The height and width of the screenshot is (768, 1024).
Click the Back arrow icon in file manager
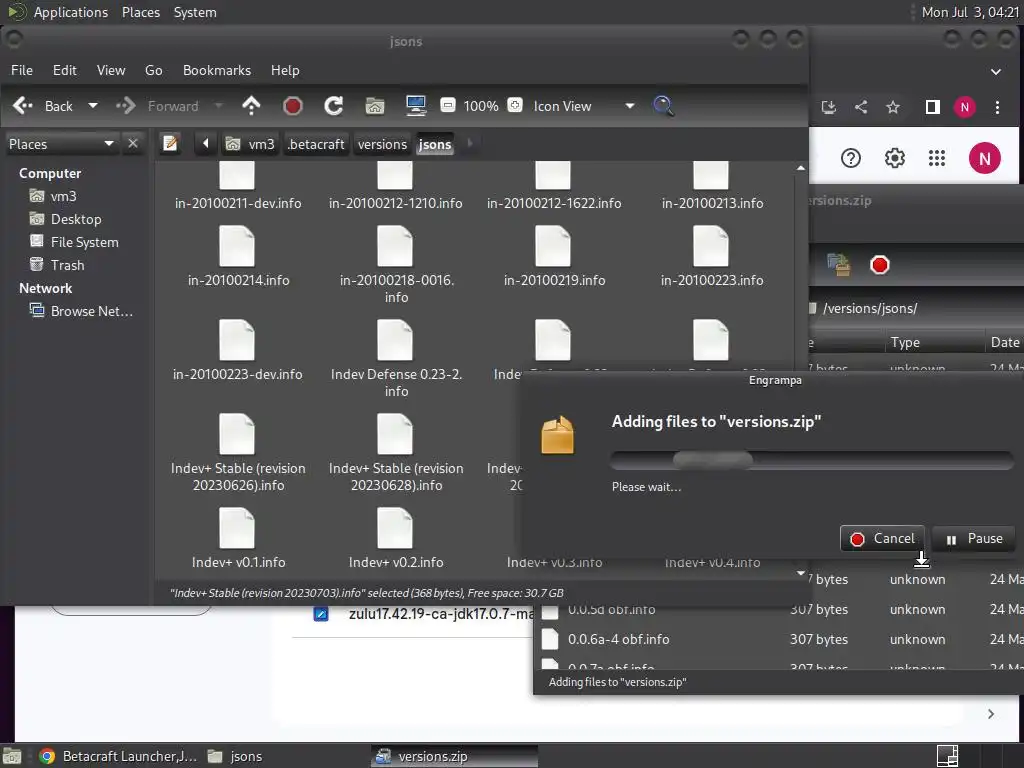pyautogui.click(x=23, y=106)
